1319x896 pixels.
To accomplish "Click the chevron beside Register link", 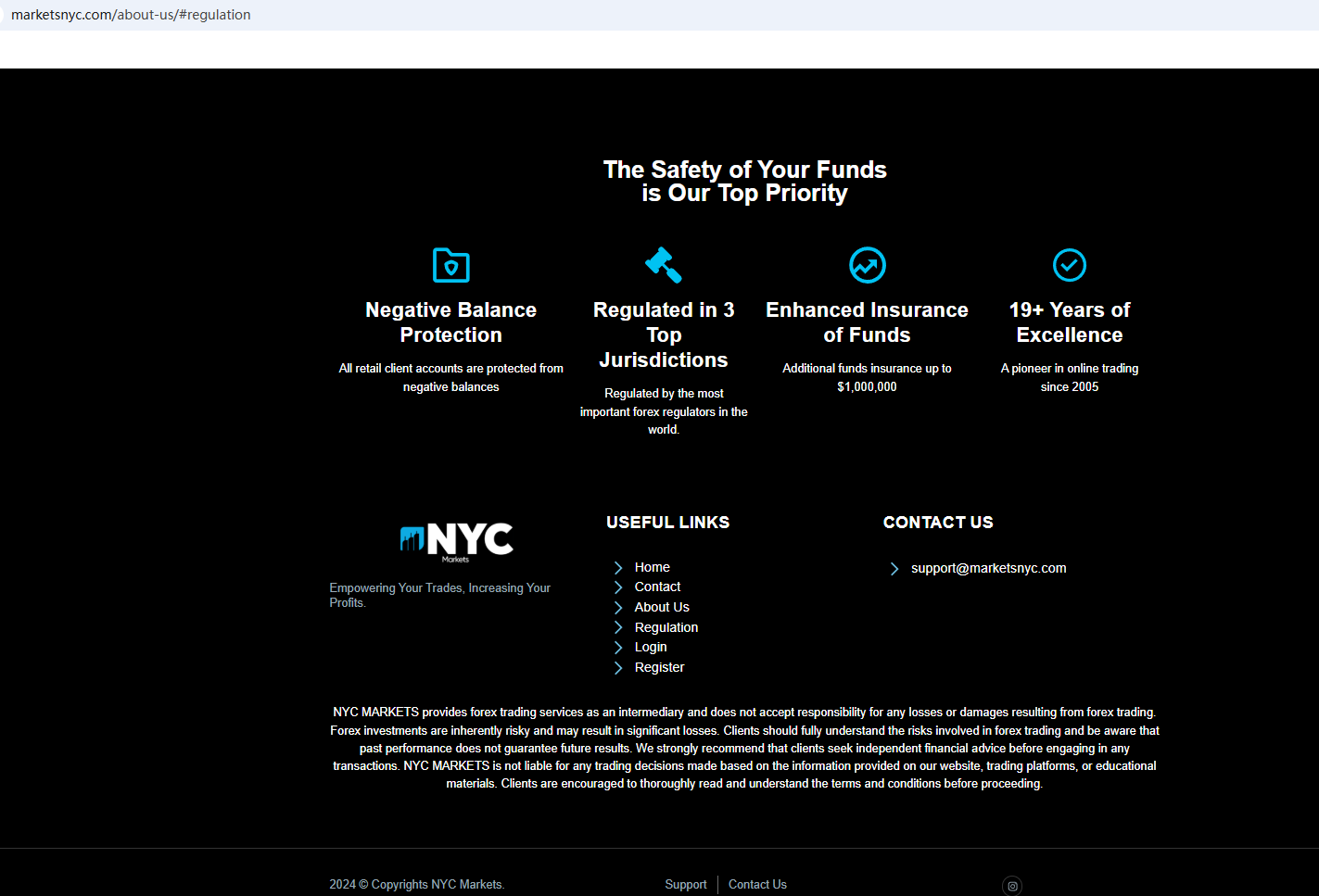I will (618, 668).
